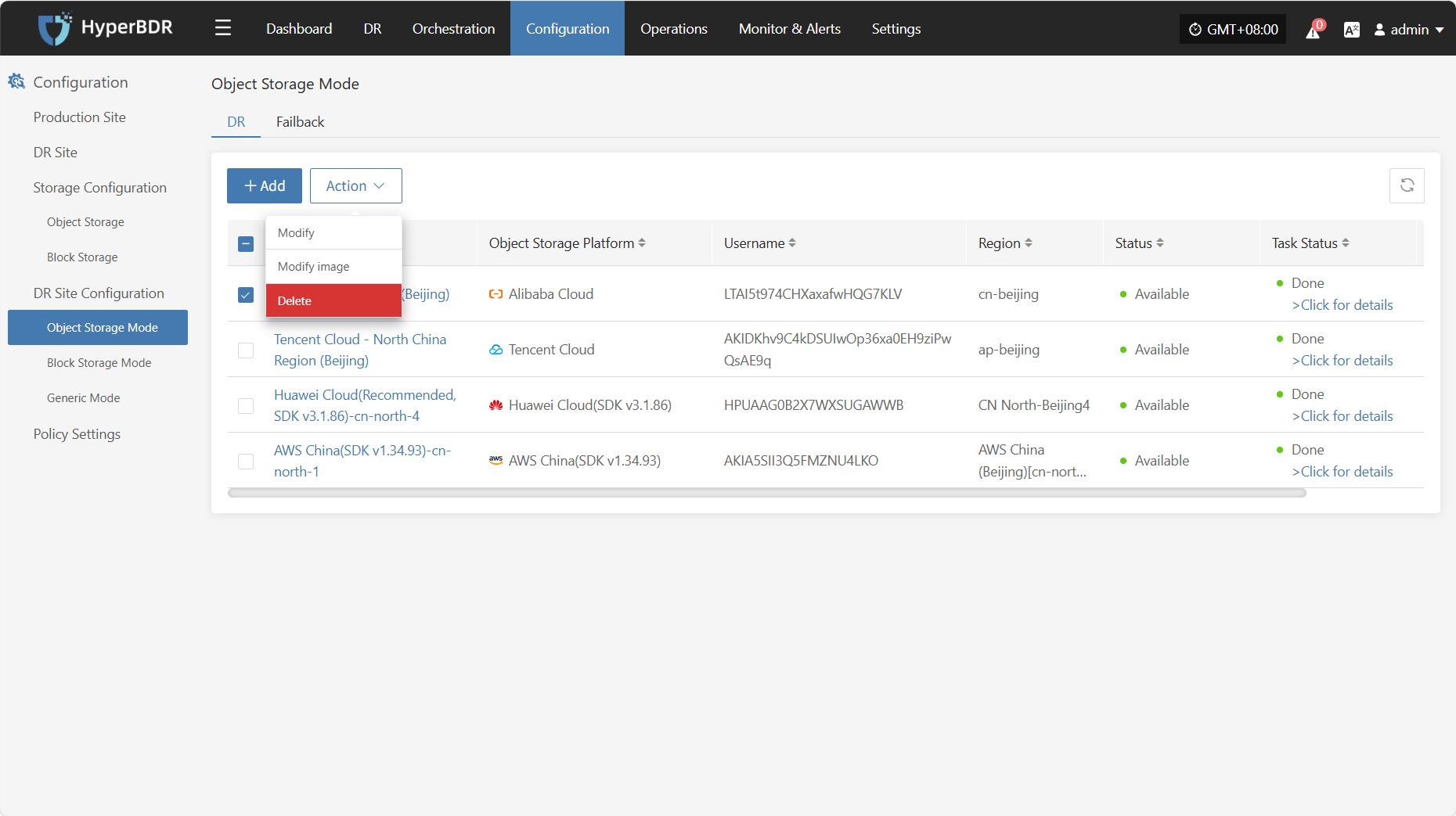Open Object Storage in sidebar

pos(85,222)
